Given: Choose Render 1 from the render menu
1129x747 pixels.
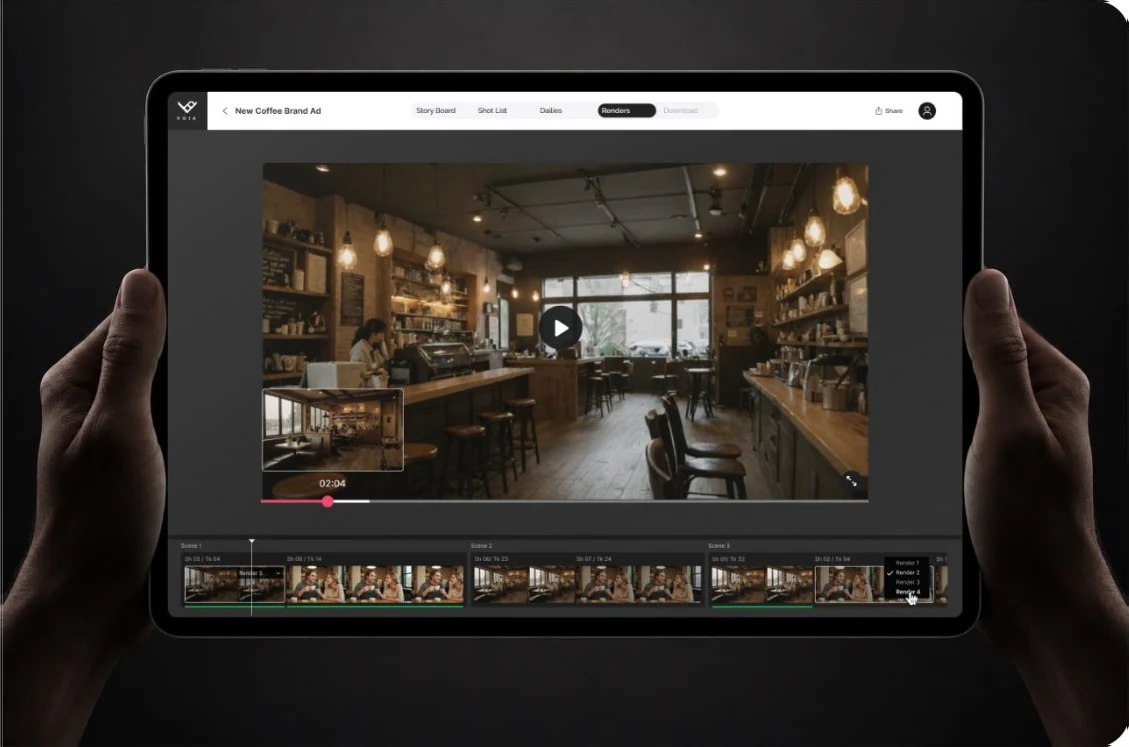Looking at the screenshot, I should tap(907, 563).
